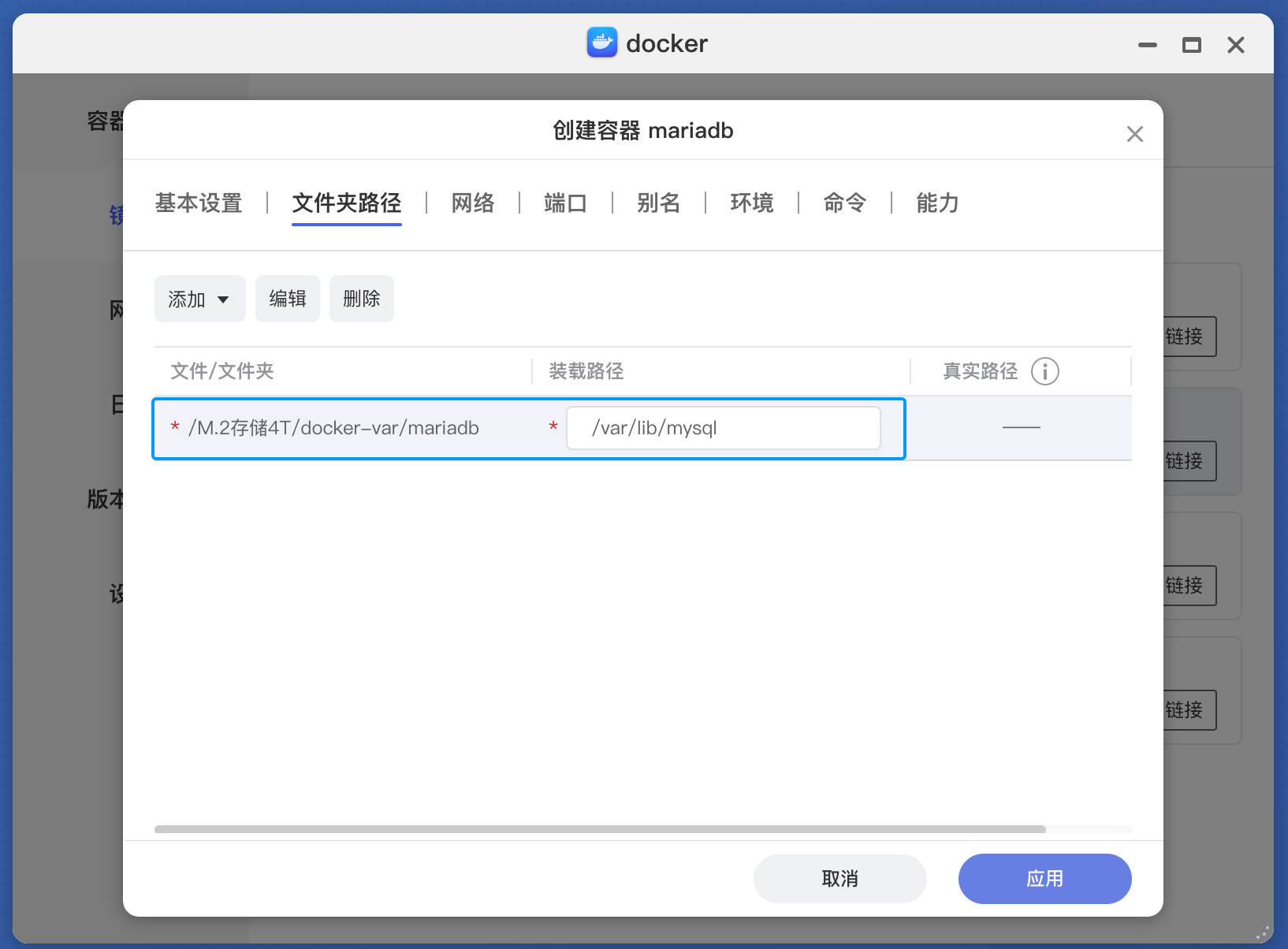The image size is (1288, 949).
Task: Click the 装载路径 column header
Action: click(586, 371)
